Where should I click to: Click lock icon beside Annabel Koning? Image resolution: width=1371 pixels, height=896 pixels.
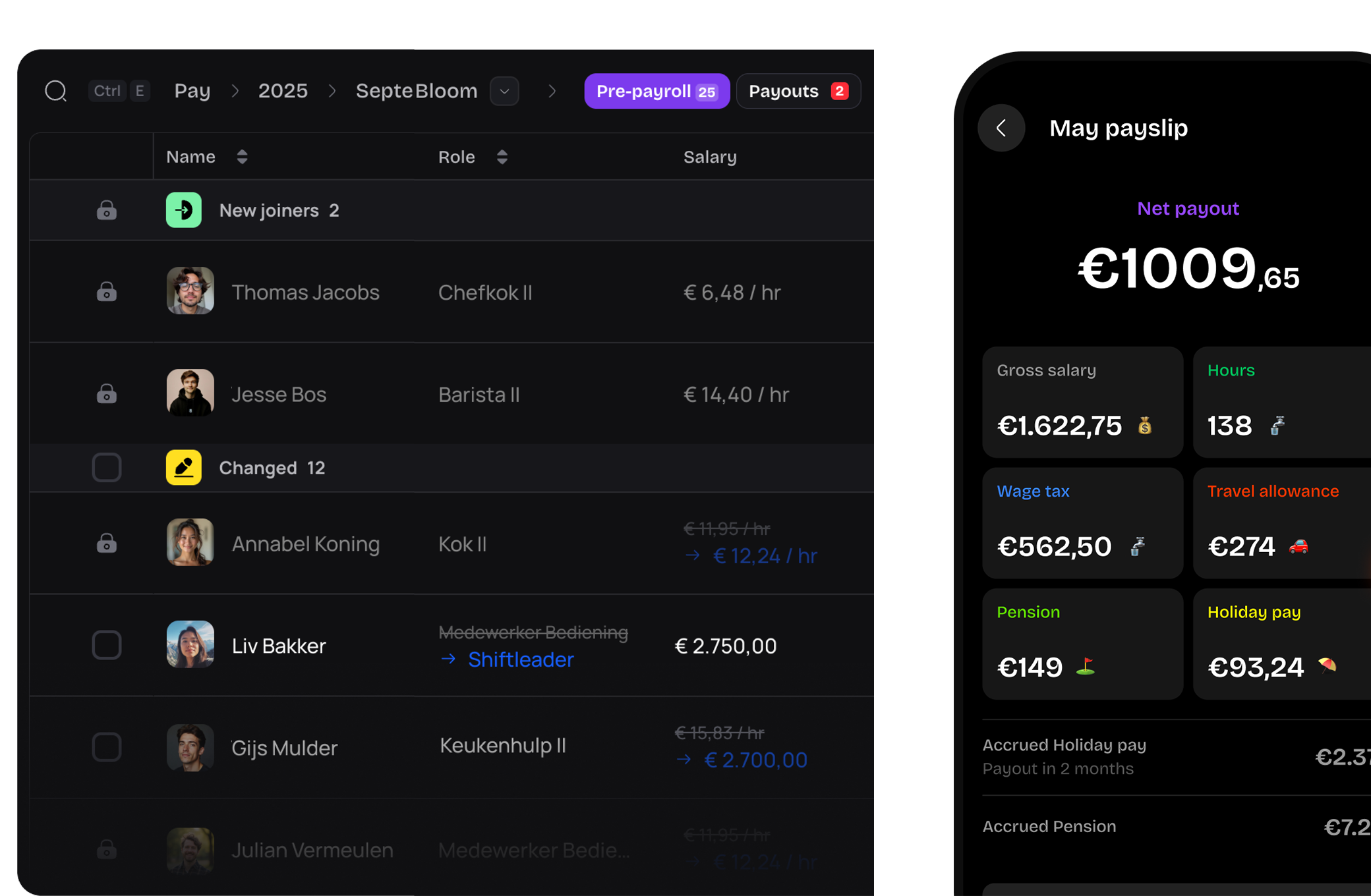pyautogui.click(x=107, y=544)
